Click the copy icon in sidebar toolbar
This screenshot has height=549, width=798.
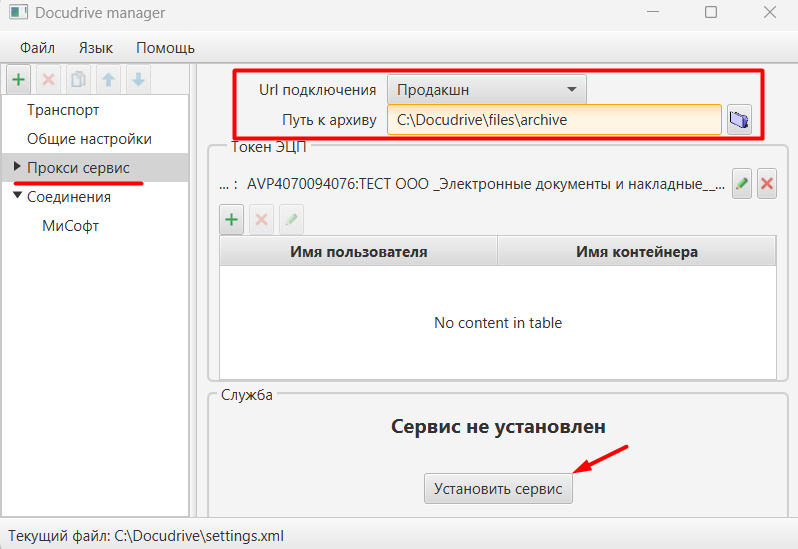(x=78, y=79)
